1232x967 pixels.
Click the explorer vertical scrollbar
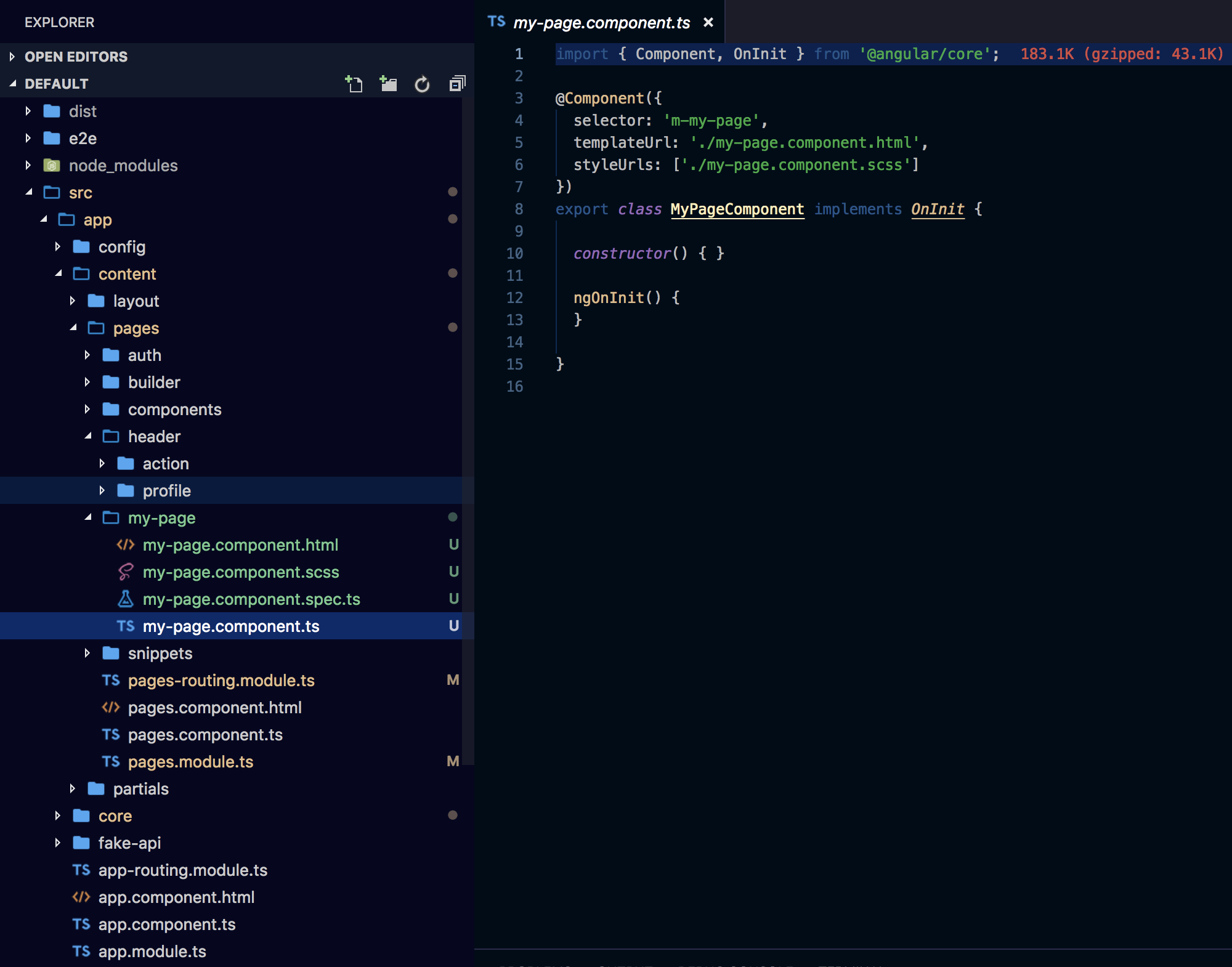click(x=468, y=431)
